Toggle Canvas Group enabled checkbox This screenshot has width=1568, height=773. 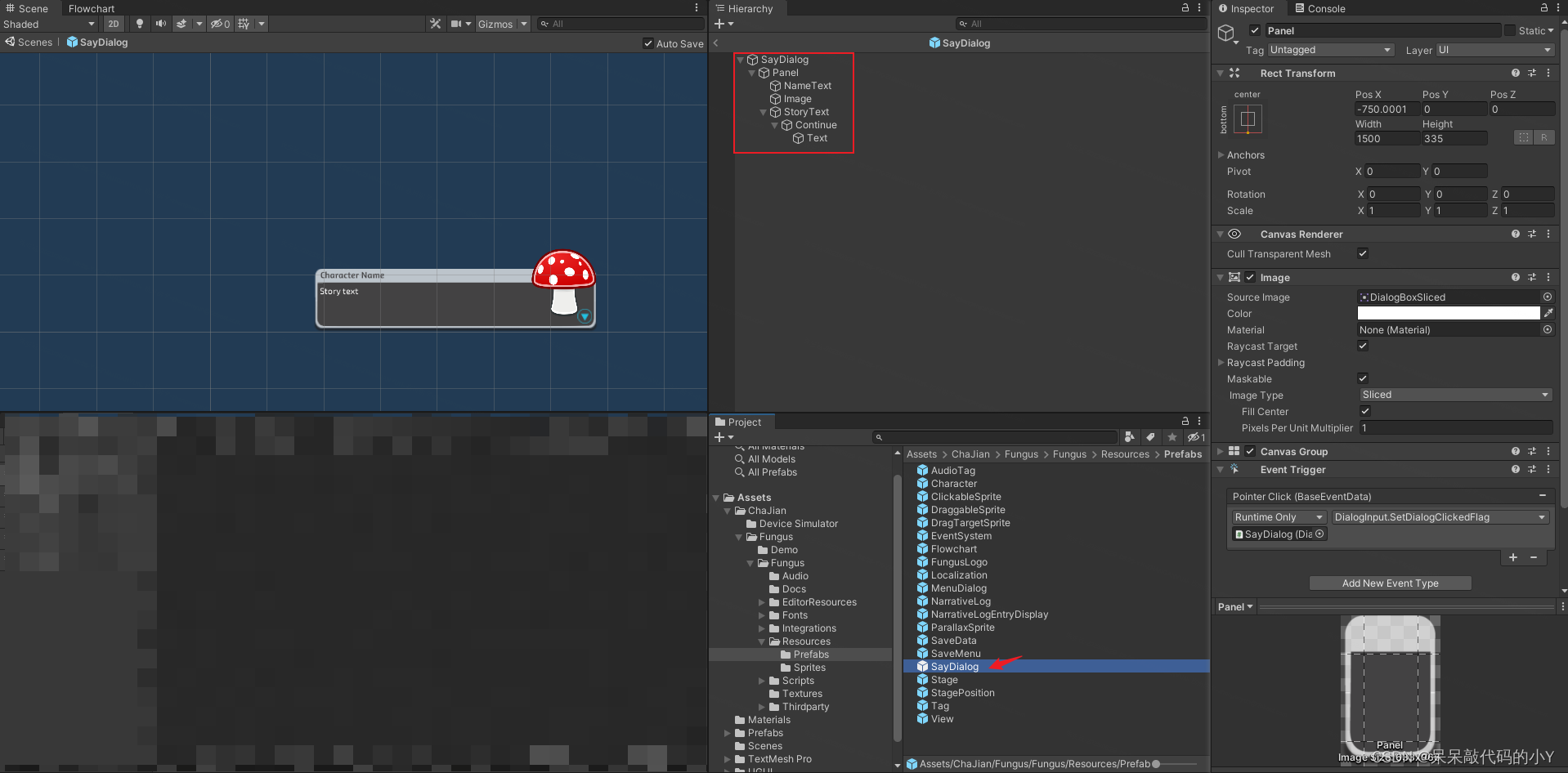(x=1250, y=451)
